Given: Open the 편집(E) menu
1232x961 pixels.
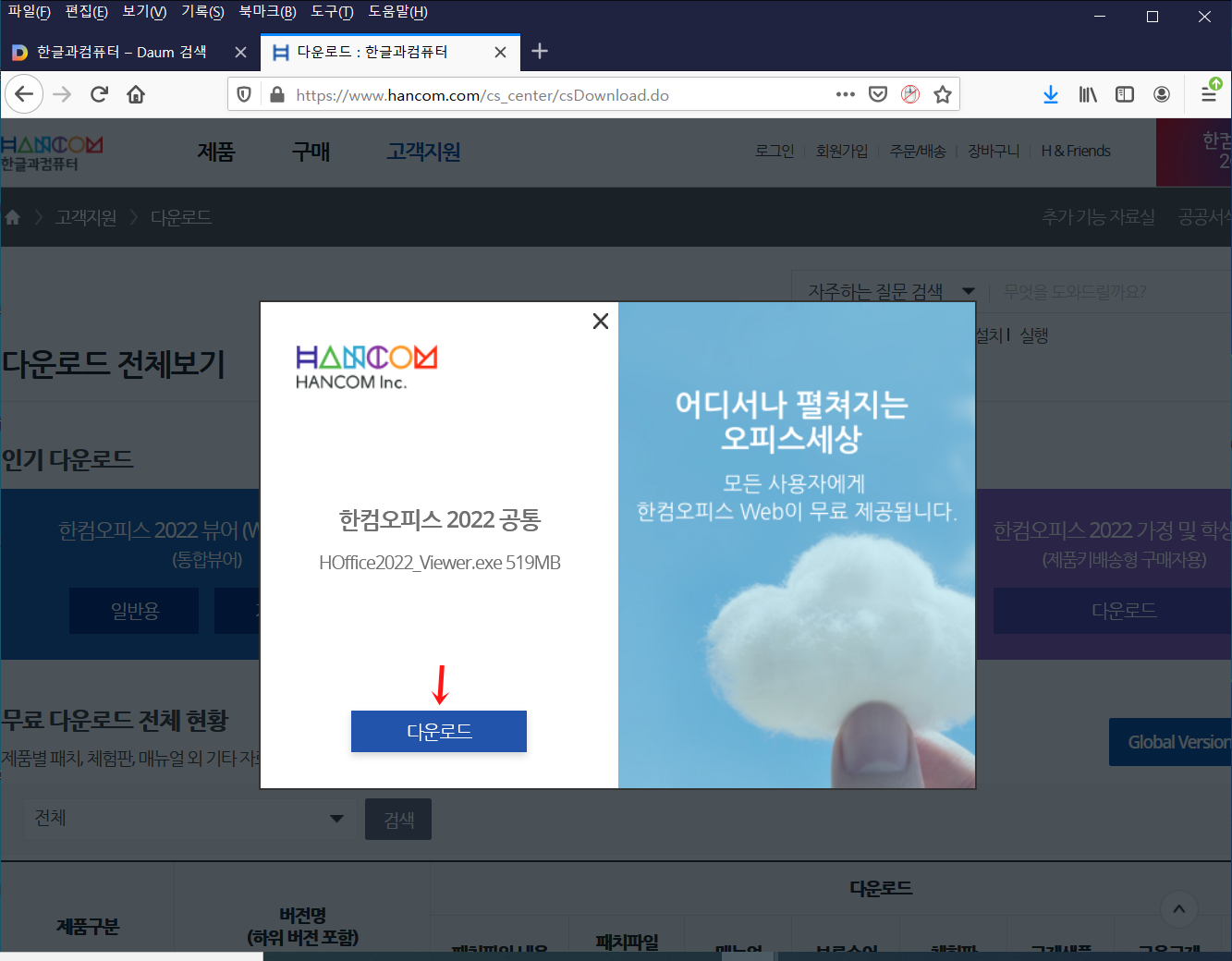Looking at the screenshot, I should pos(86,12).
